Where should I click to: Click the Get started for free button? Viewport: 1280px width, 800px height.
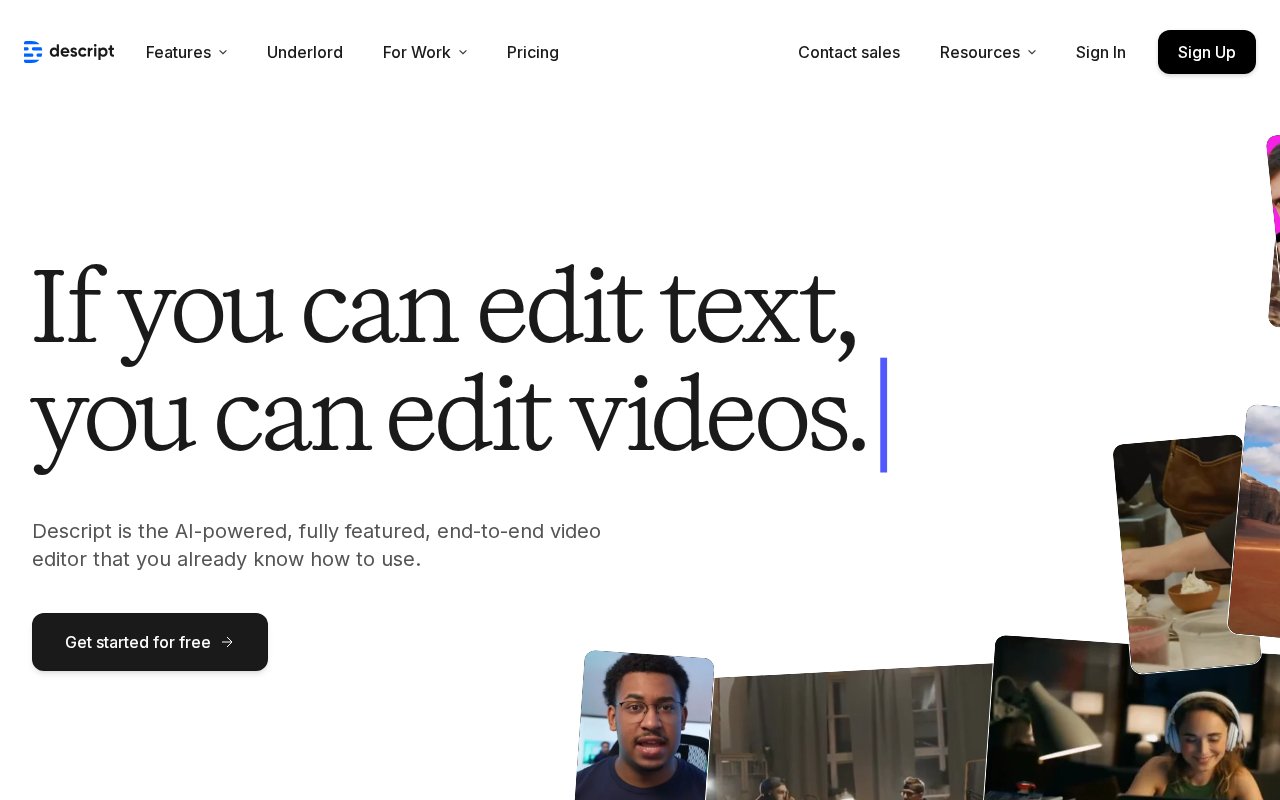click(150, 642)
